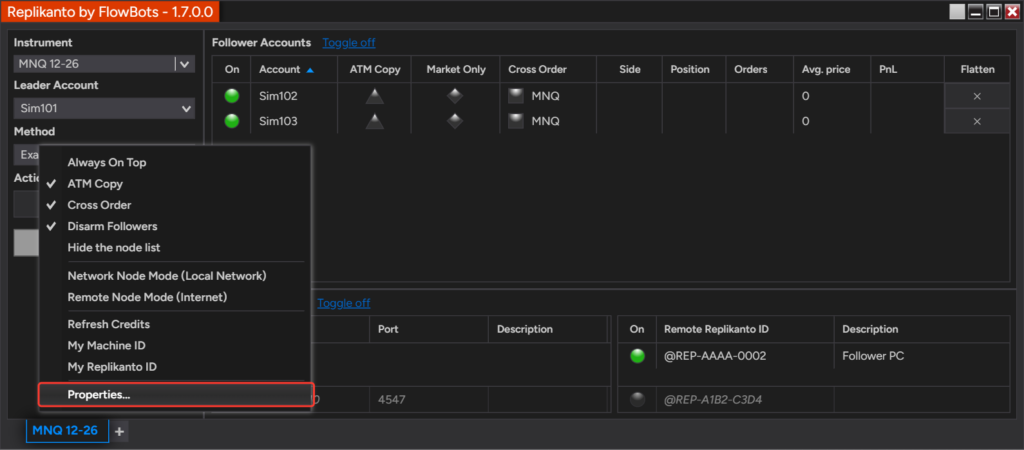Switch to the MNQ 12-26 bottom tab
This screenshot has width=1024, height=450.
point(67,430)
